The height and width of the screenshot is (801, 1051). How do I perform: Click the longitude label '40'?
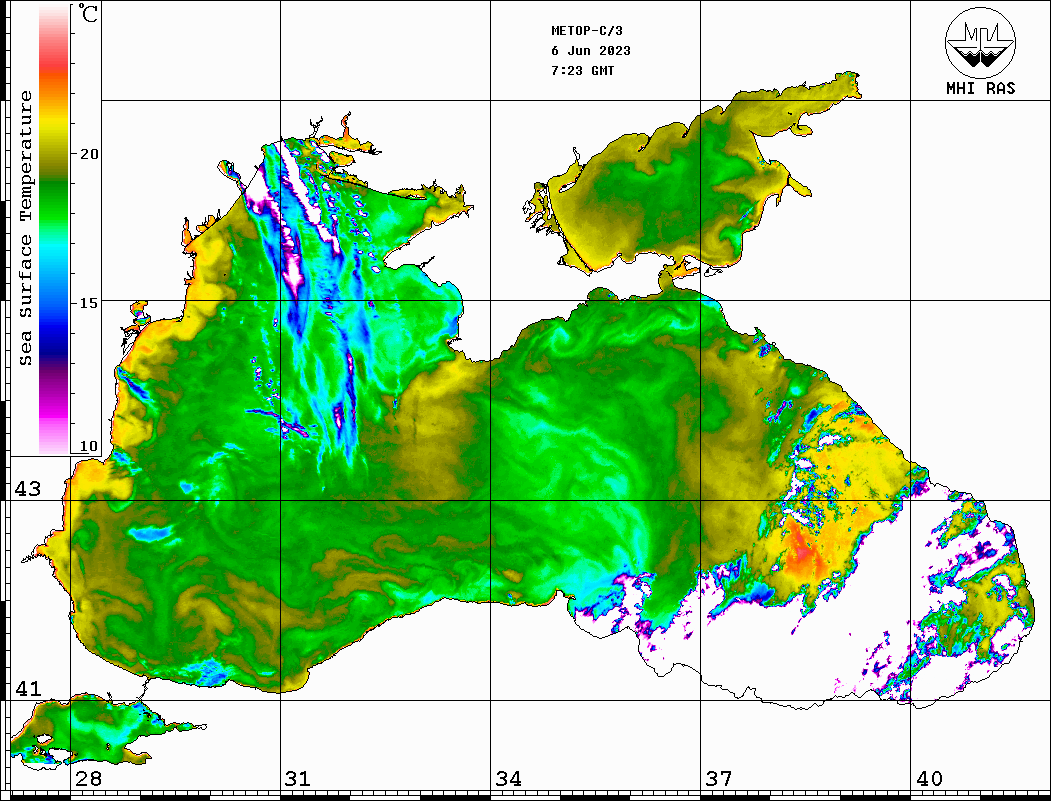coord(929,779)
